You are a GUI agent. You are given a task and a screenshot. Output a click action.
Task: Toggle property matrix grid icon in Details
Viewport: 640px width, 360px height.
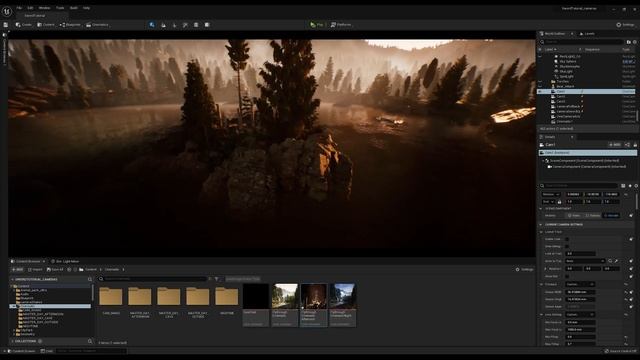click(623, 186)
